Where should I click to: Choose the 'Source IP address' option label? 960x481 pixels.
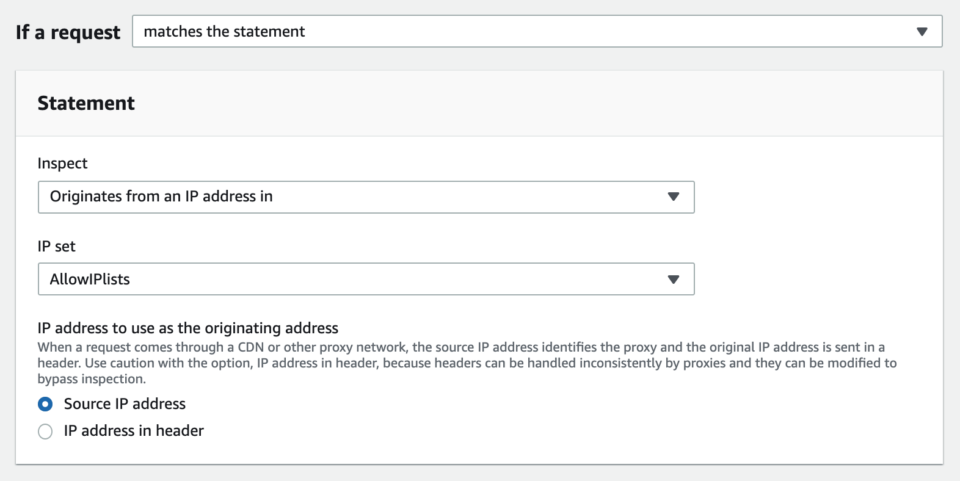tap(125, 404)
